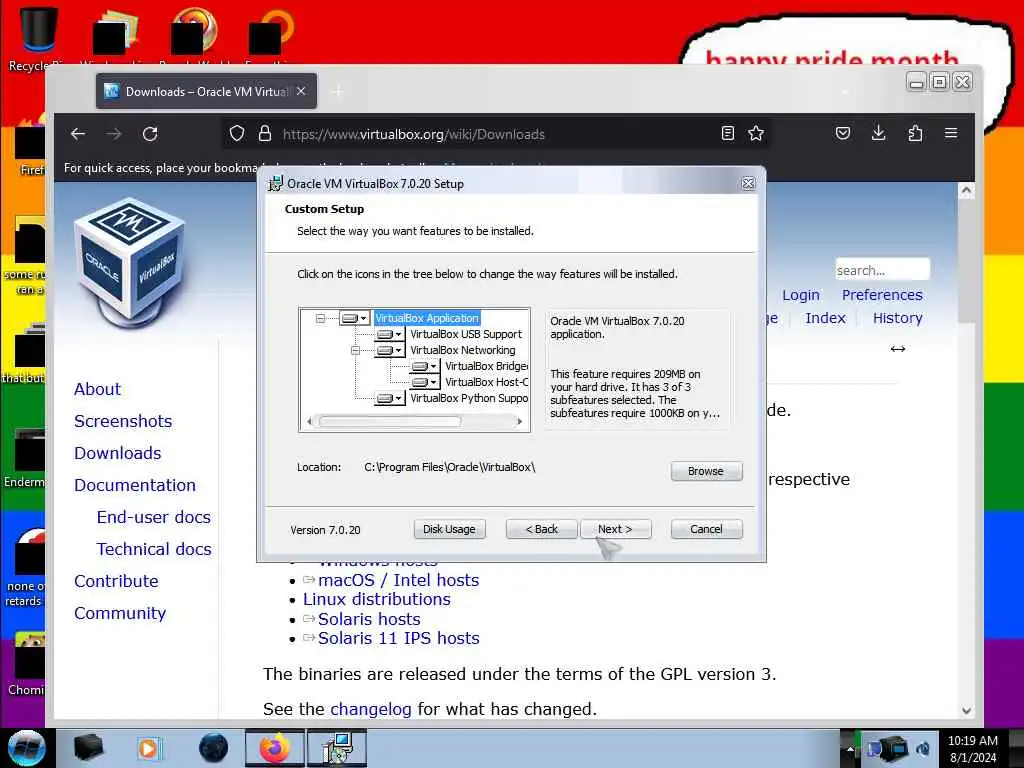
Task: Click the feature tree horizontal scrollbar thumb
Action: click(390, 421)
